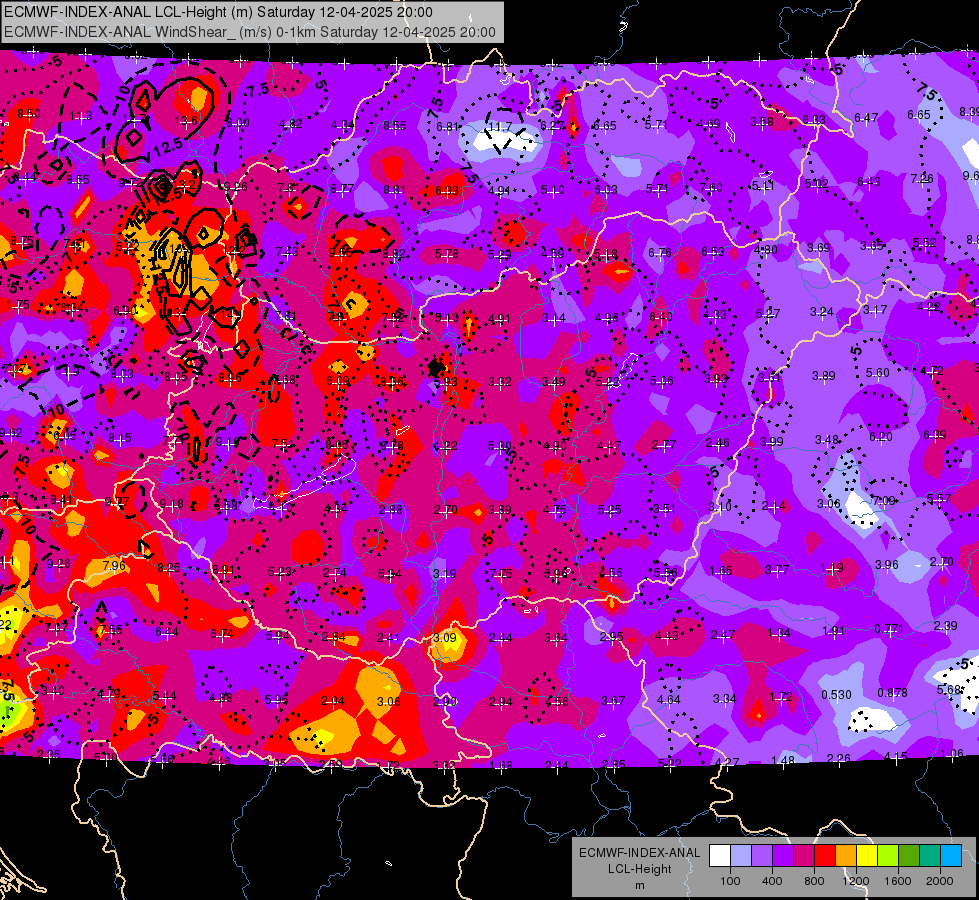Click the black diamond marker on the map
Image resolution: width=979 pixels, height=900 pixels.
[x=436, y=367]
